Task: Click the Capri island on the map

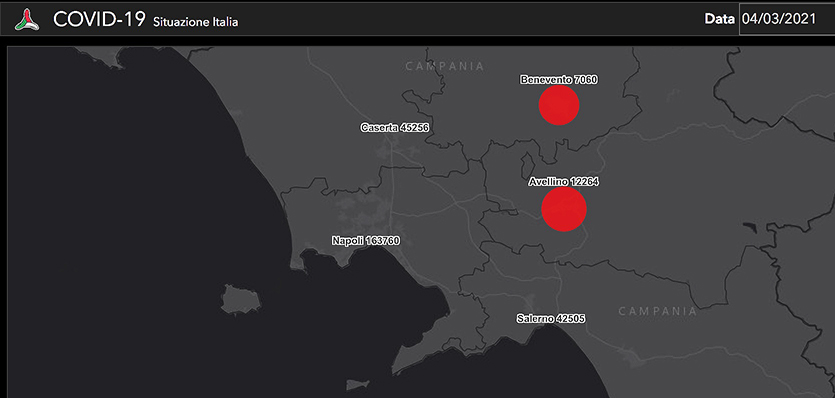Action: click(359, 384)
